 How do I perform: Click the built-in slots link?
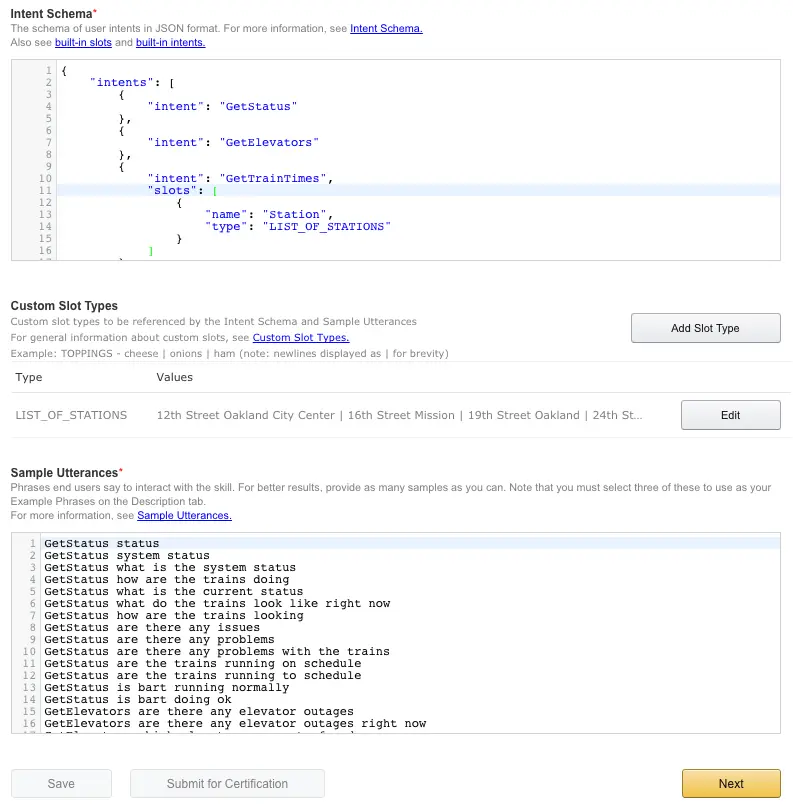(83, 42)
